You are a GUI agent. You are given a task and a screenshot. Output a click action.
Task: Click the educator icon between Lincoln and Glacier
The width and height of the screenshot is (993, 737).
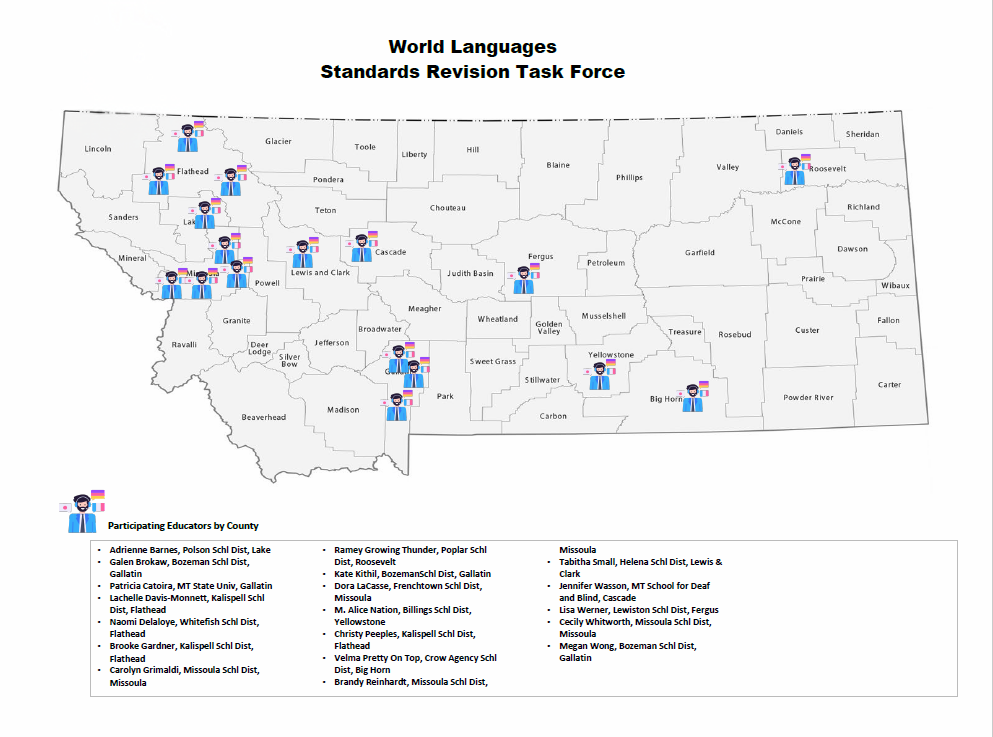coord(187,136)
